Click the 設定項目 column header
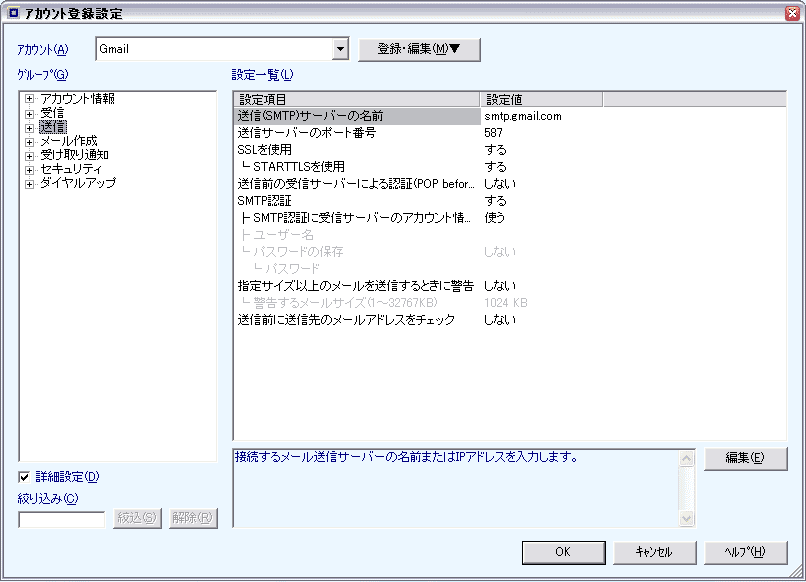806x582 pixels. [x=356, y=99]
